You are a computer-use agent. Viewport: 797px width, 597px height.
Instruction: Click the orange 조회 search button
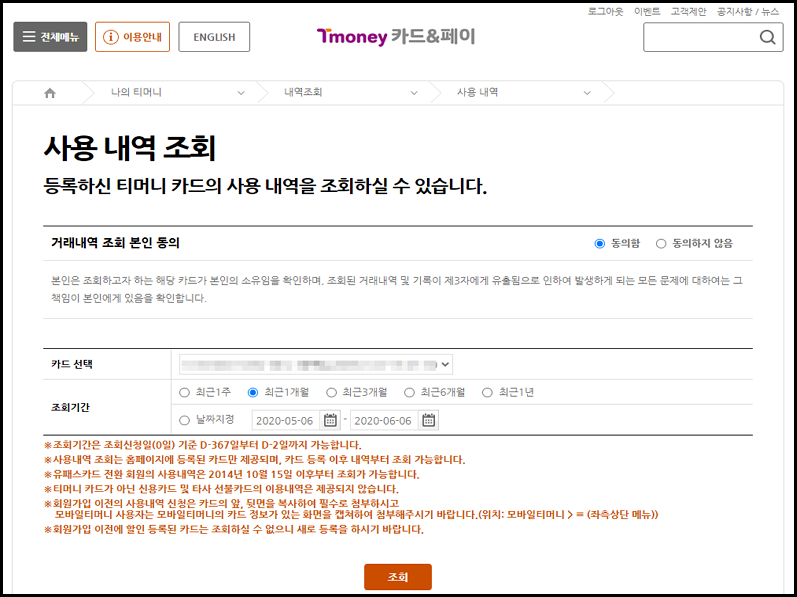pos(398,577)
